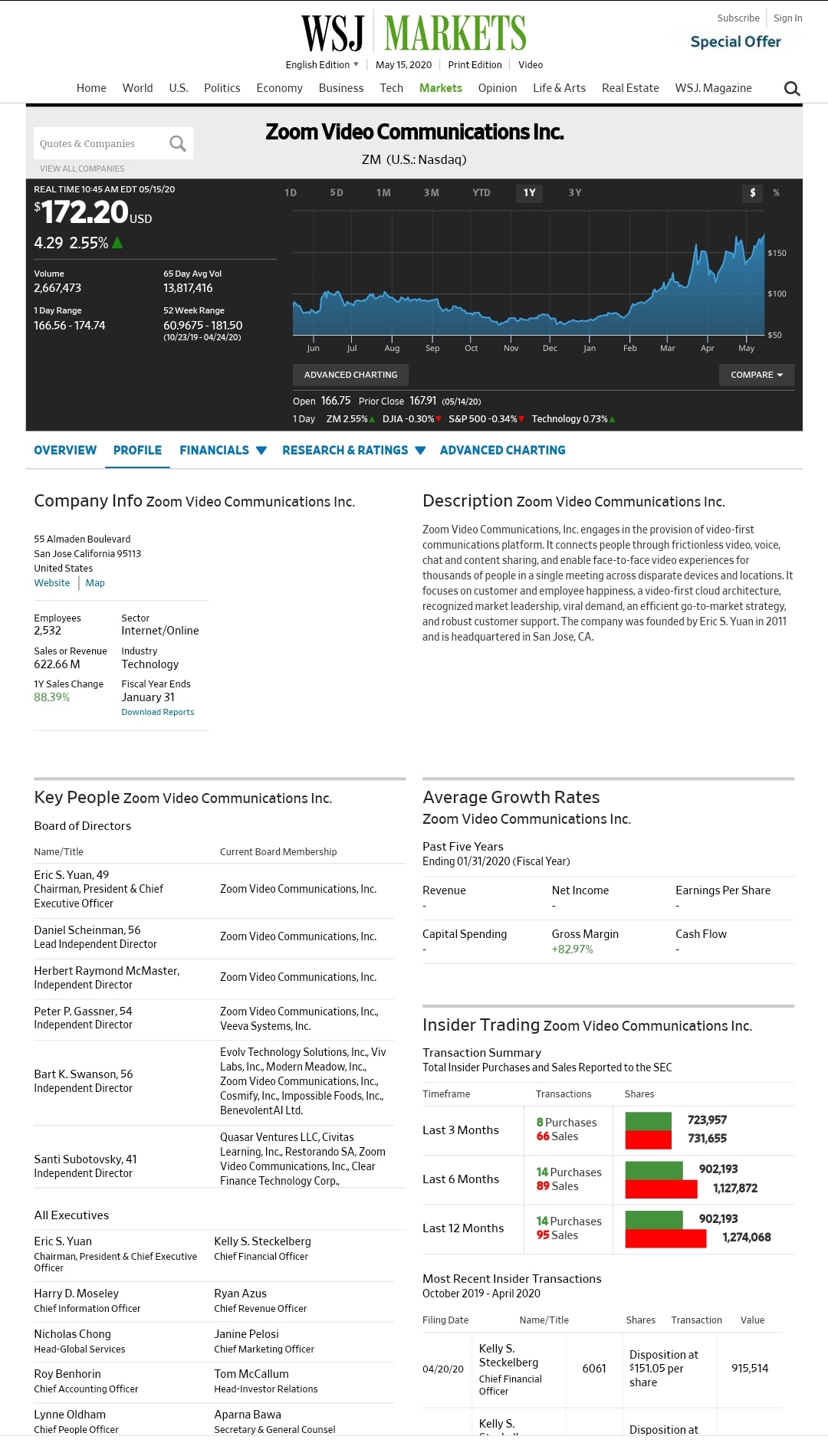
Task: Go to the Home section
Action: [91, 88]
